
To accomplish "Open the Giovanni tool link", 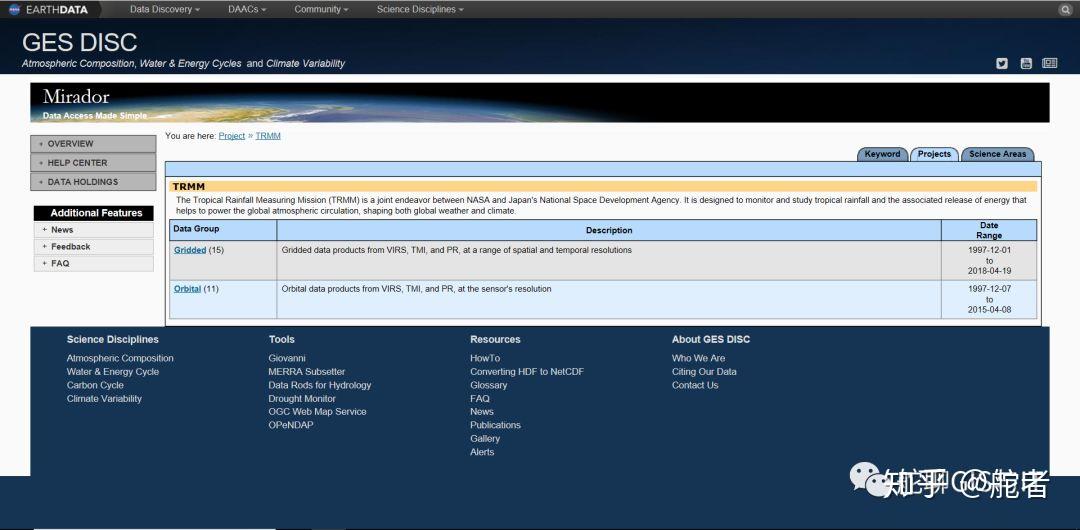I will [x=287, y=358].
